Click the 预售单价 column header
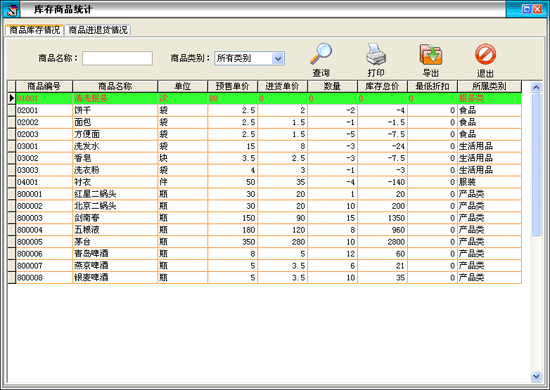The height and width of the screenshot is (390, 550). pyautogui.click(x=232, y=86)
